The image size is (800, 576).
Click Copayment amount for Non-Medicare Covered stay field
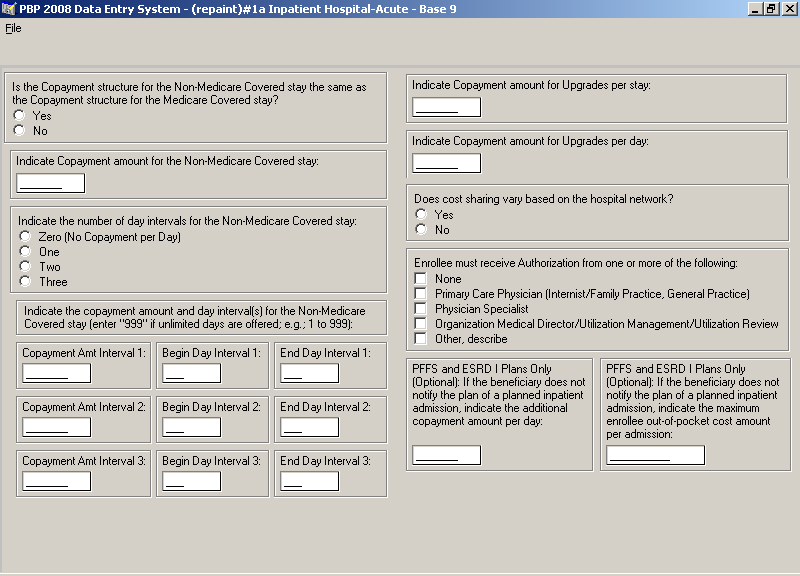point(51,183)
